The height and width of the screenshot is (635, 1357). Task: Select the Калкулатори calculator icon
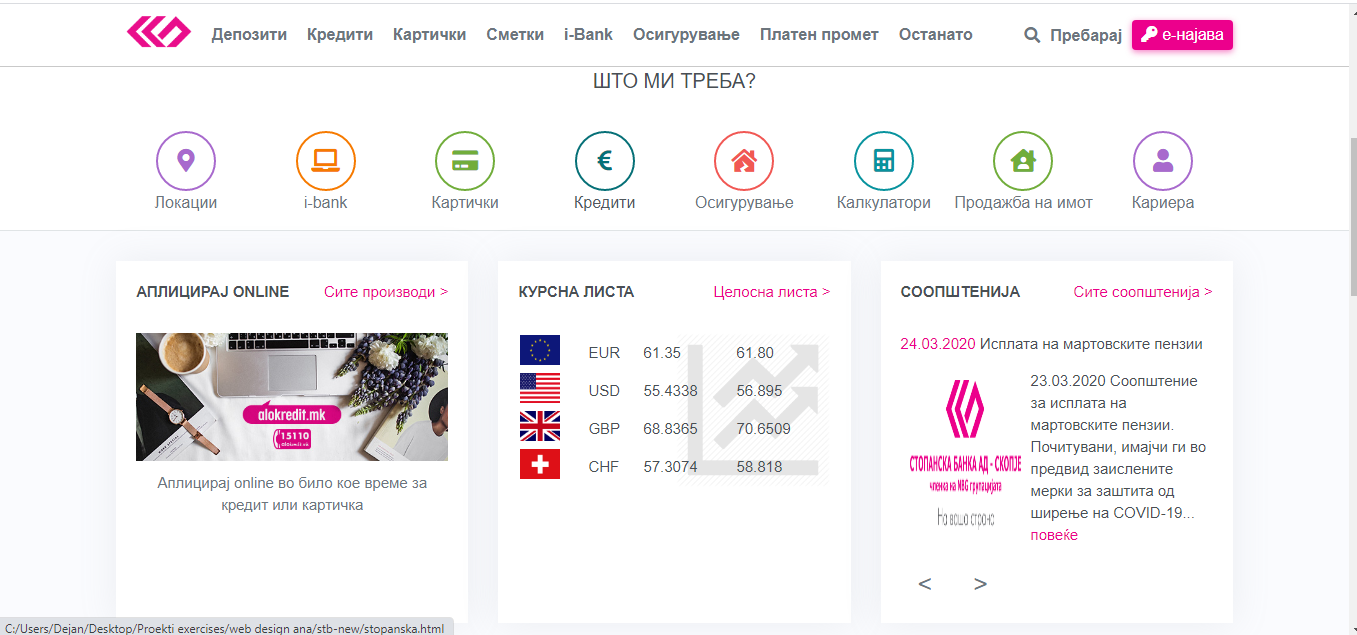(883, 161)
